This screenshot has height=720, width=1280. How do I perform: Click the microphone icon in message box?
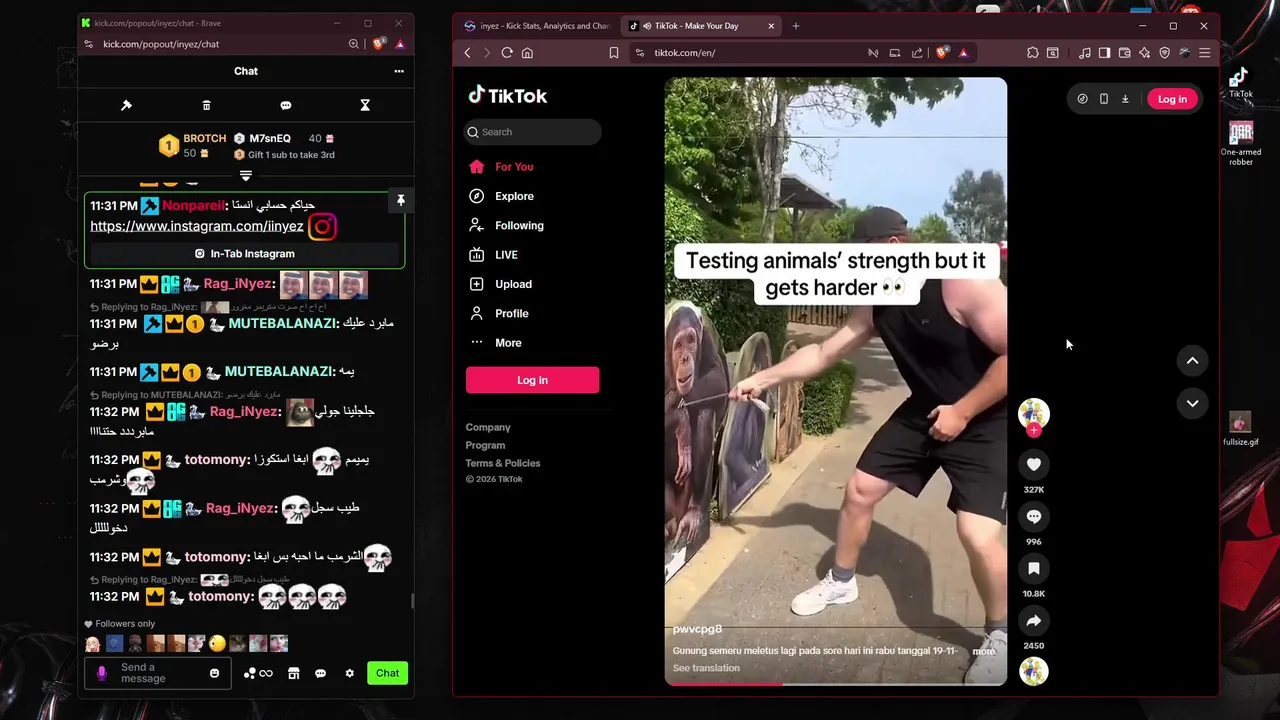(102, 673)
